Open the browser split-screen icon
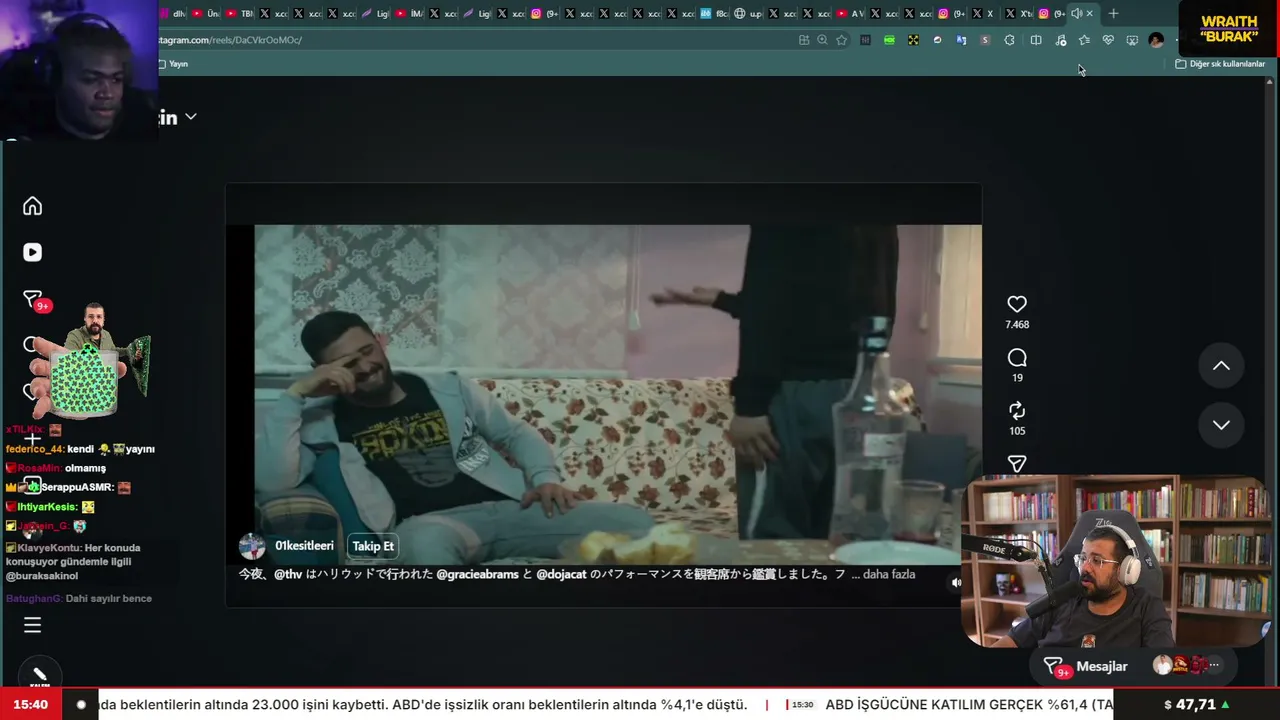 point(1036,40)
